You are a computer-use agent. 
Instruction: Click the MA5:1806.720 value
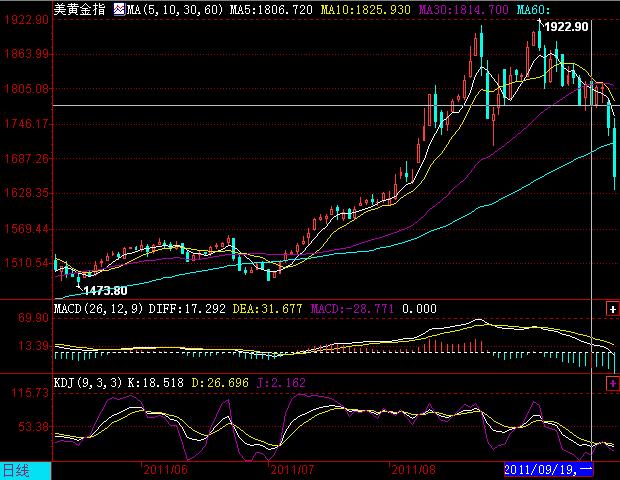point(271,9)
